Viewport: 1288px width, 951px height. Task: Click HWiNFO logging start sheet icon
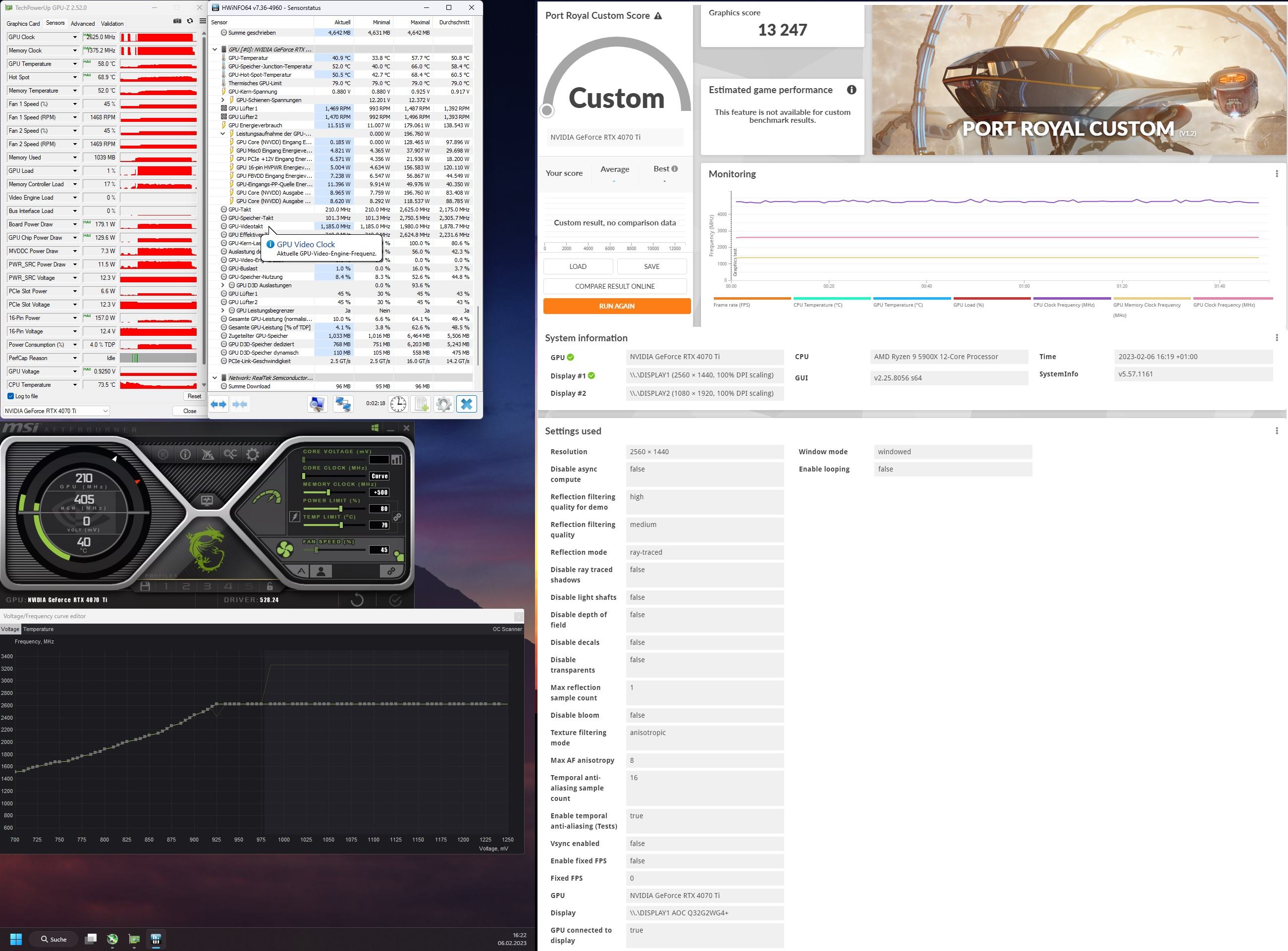(421, 404)
